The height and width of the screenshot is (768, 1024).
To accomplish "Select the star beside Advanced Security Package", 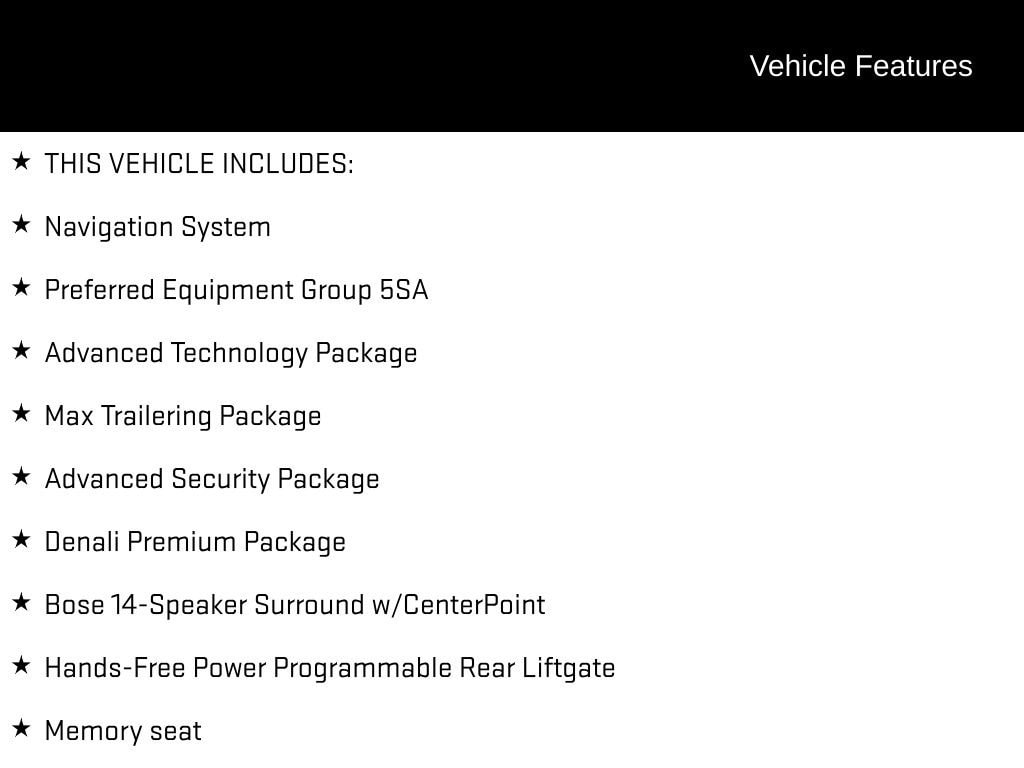I will click(21, 477).
